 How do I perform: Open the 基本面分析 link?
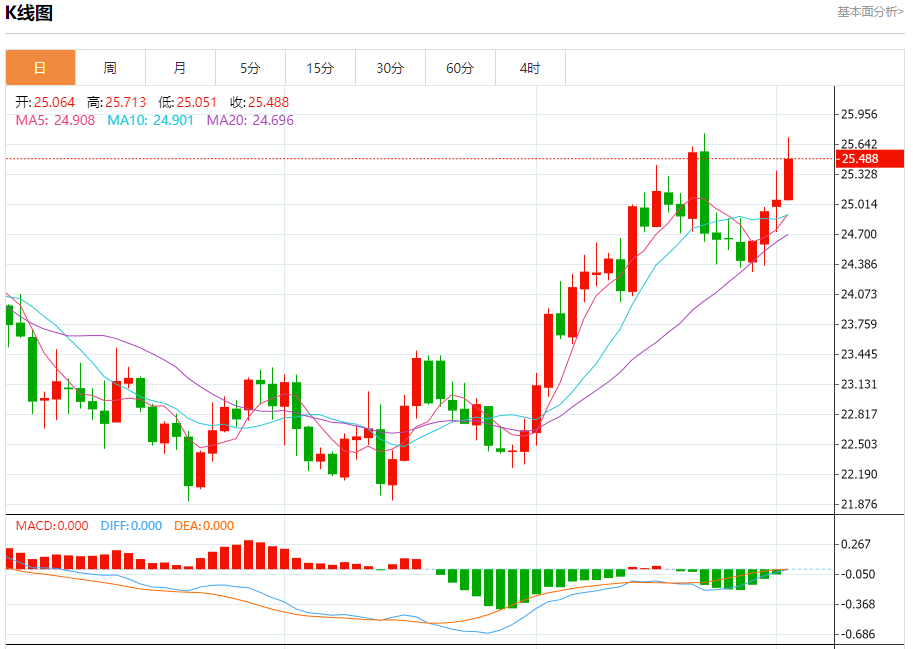[870, 12]
